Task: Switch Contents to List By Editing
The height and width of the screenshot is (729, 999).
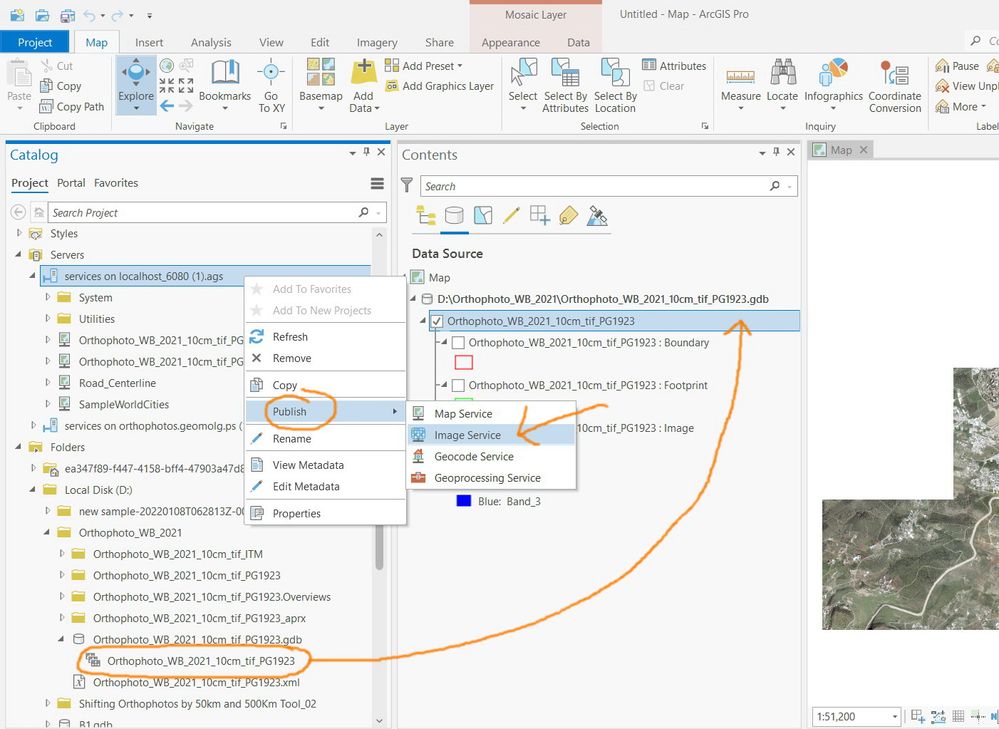Action: pyautogui.click(x=511, y=215)
